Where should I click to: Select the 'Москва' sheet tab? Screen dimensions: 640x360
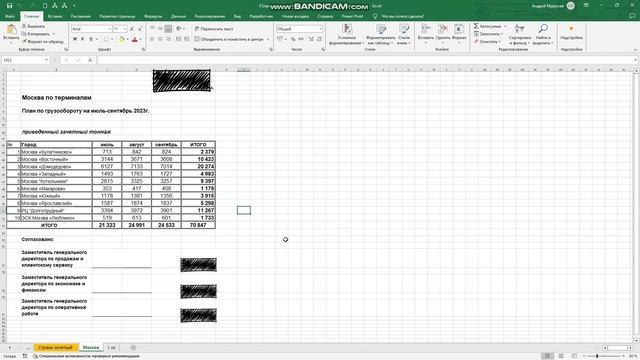(x=91, y=348)
